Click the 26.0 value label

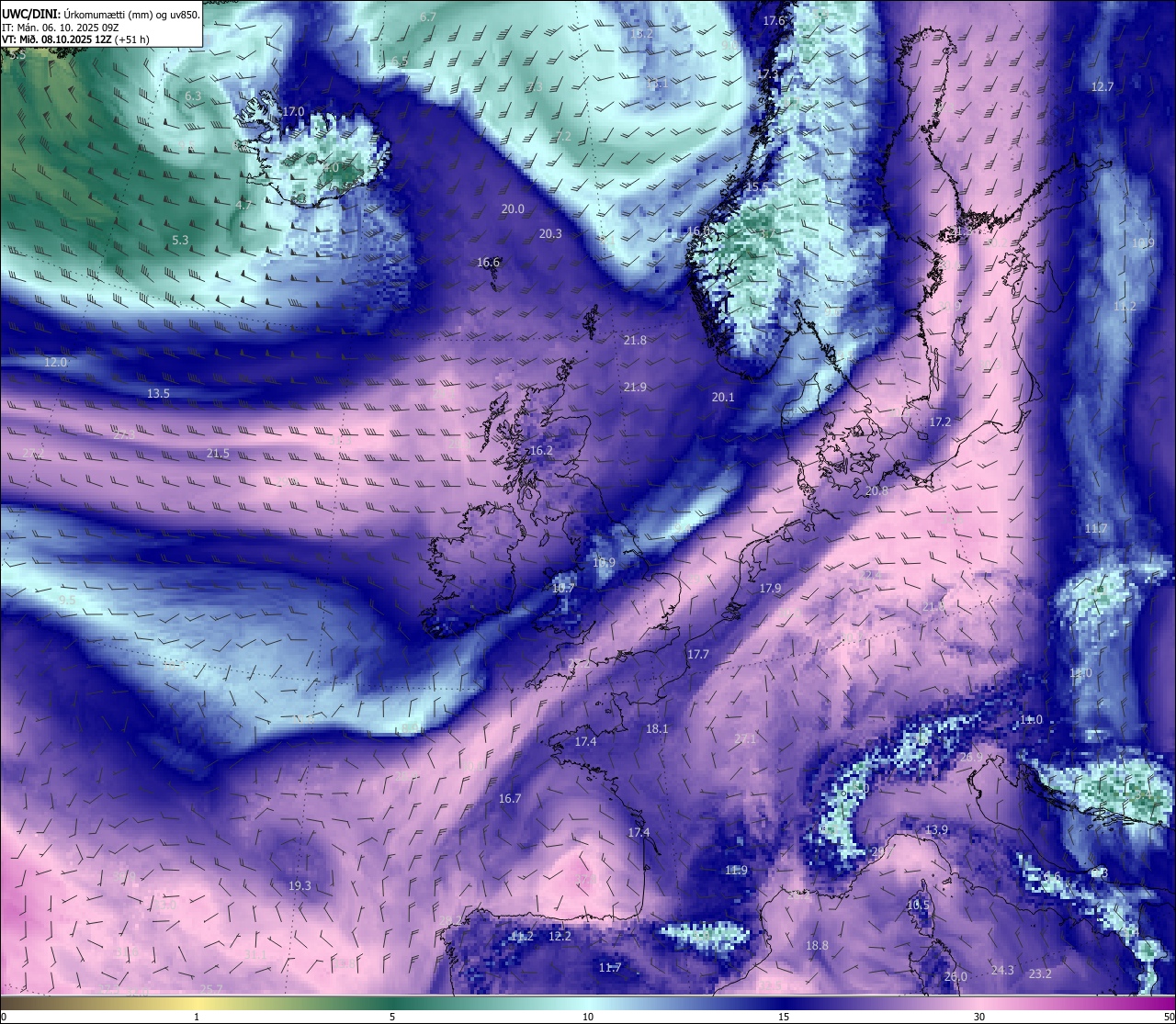click(955, 976)
